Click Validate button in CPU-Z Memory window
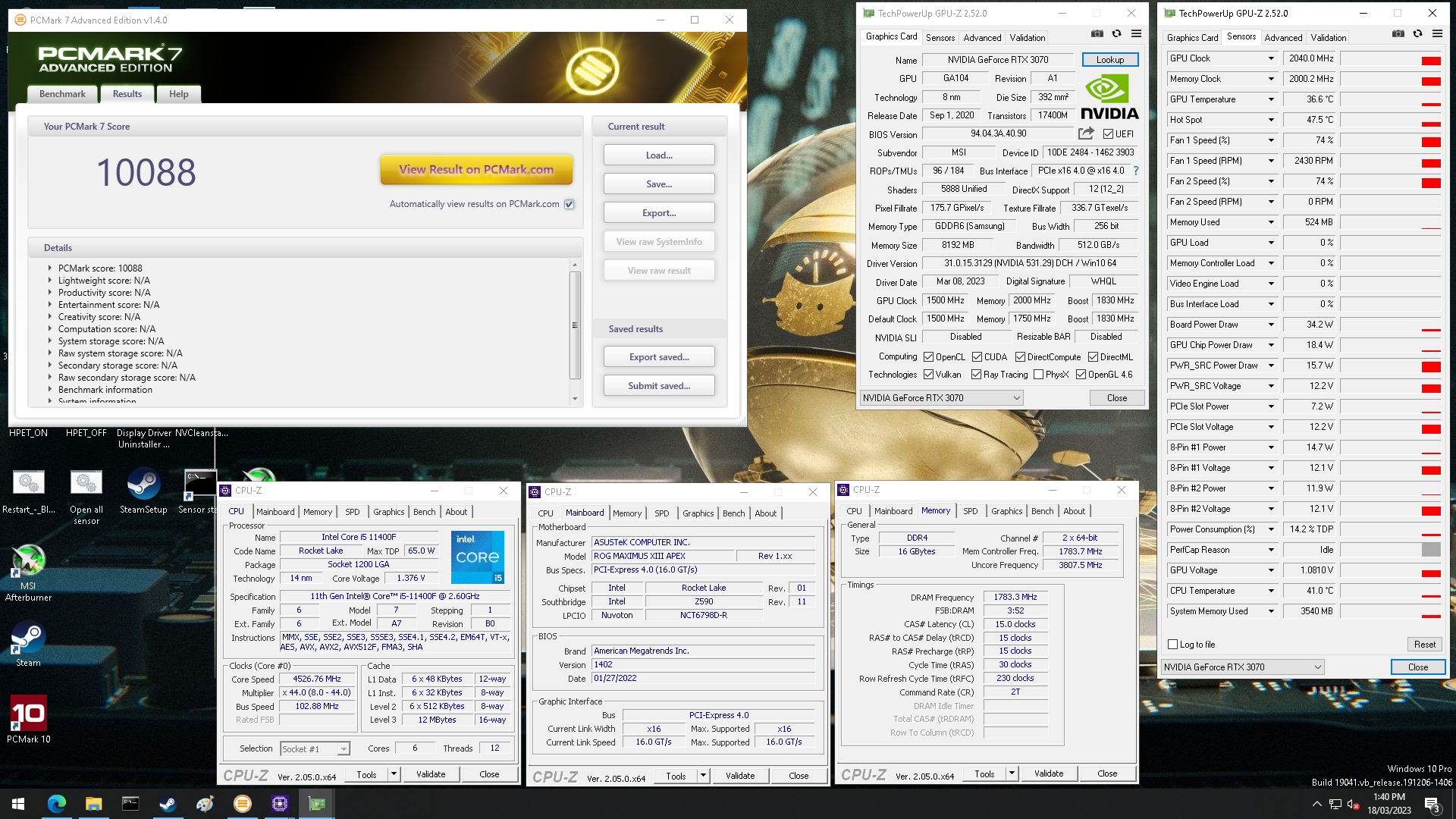 point(1049,773)
